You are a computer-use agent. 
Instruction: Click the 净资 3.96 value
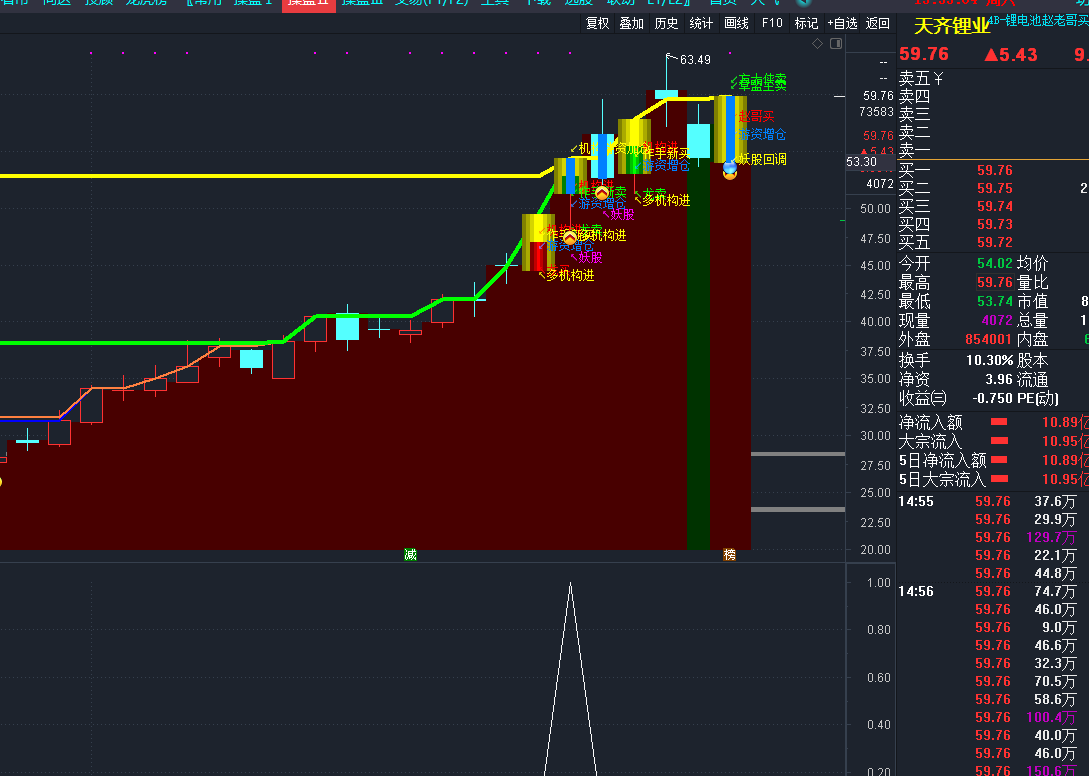999,379
